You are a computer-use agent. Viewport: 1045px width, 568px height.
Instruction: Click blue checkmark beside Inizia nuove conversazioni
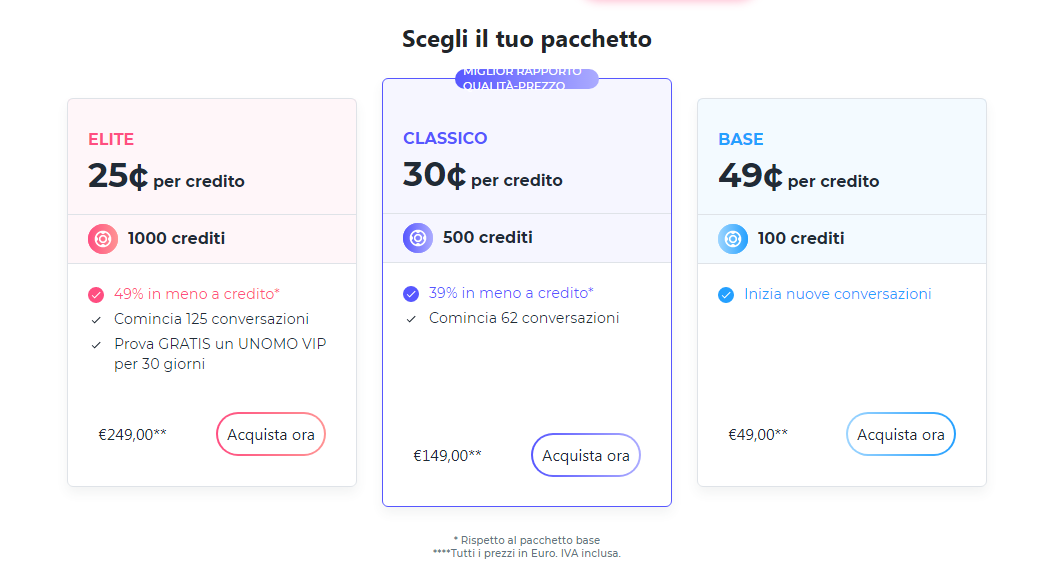click(x=726, y=295)
